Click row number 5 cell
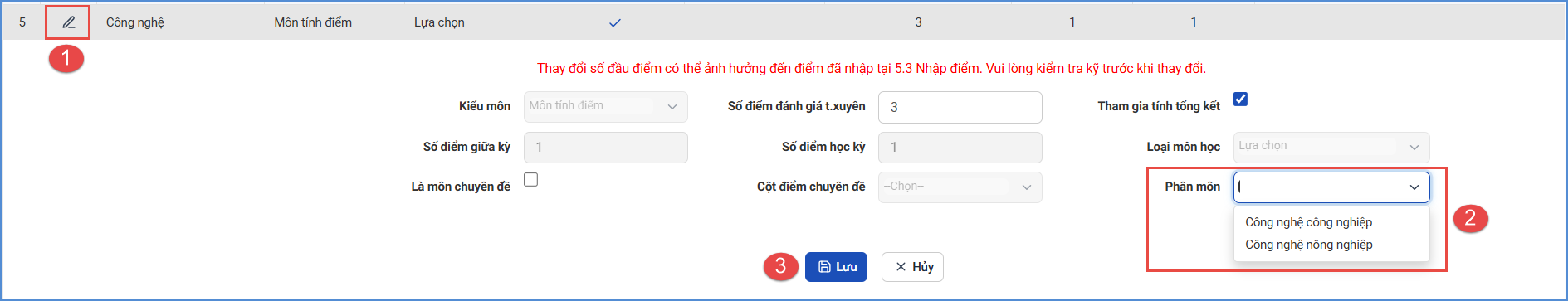This screenshot has width=1568, height=301. (x=22, y=22)
